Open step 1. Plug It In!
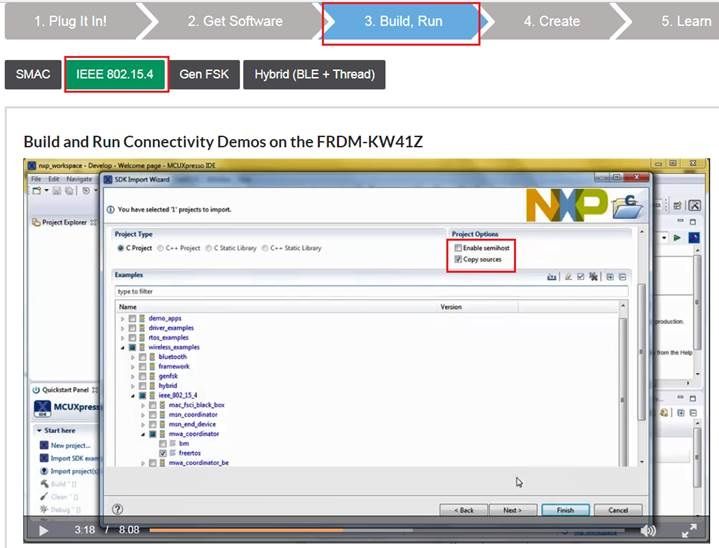Image resolution: width=719 pixels, height=548 pixels. (70, 22)
